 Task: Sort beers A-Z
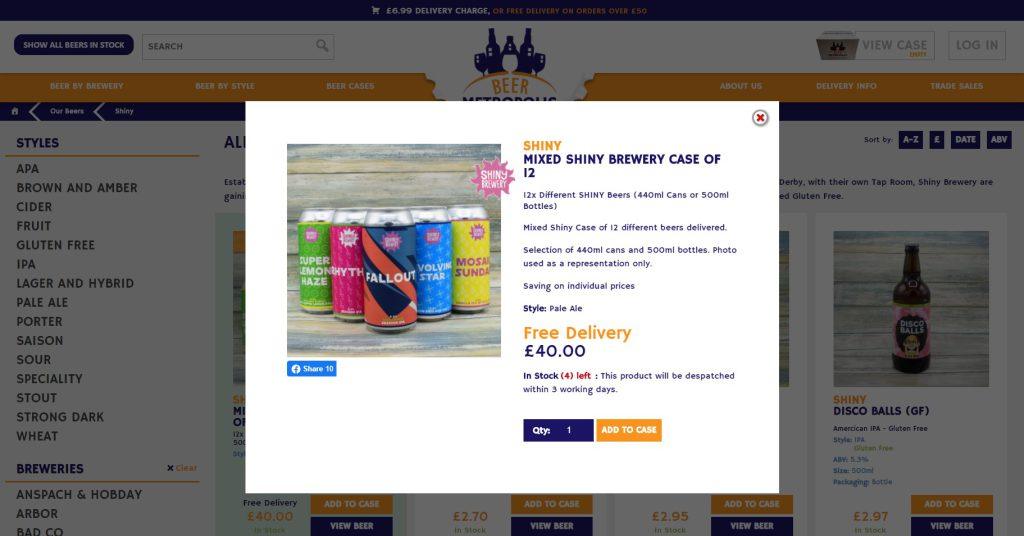910,140
